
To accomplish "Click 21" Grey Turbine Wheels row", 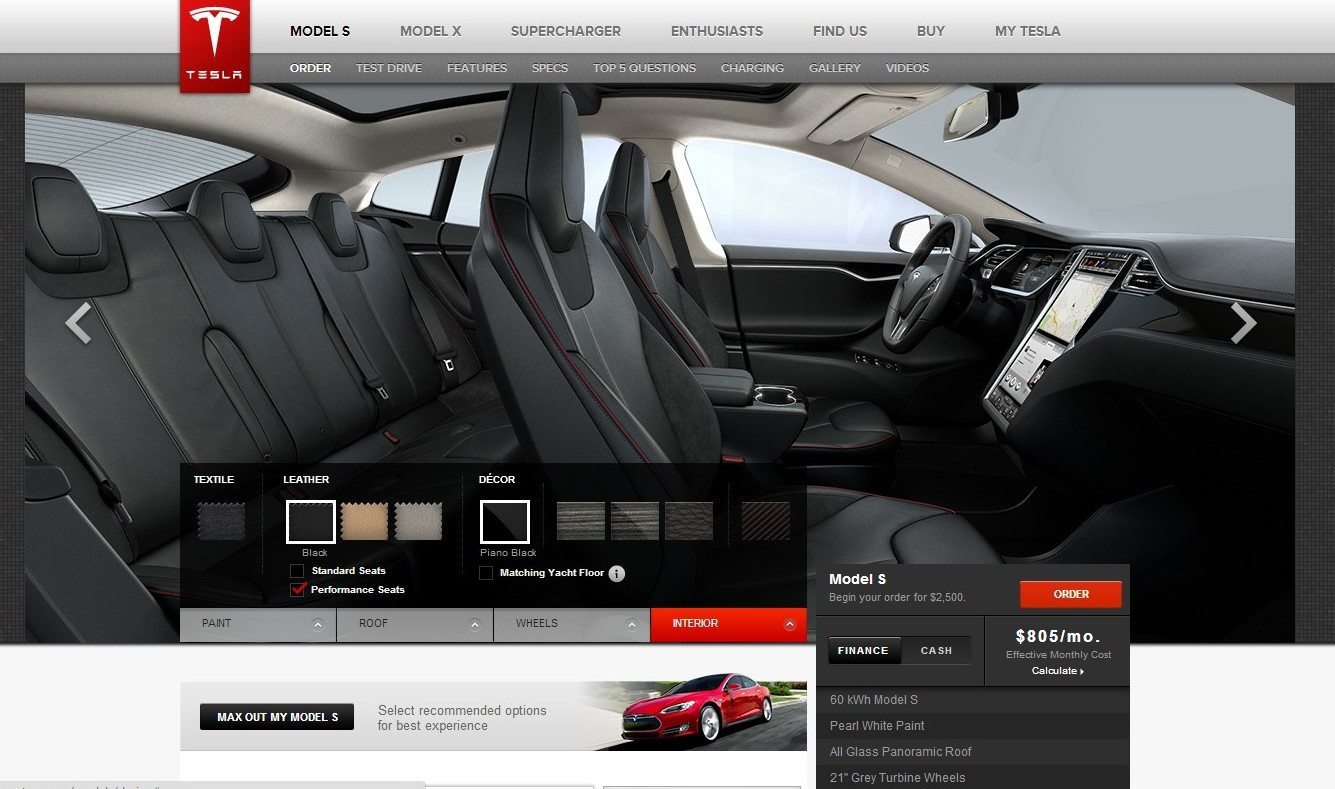I will pyautogui.click(x=973, y=778).
